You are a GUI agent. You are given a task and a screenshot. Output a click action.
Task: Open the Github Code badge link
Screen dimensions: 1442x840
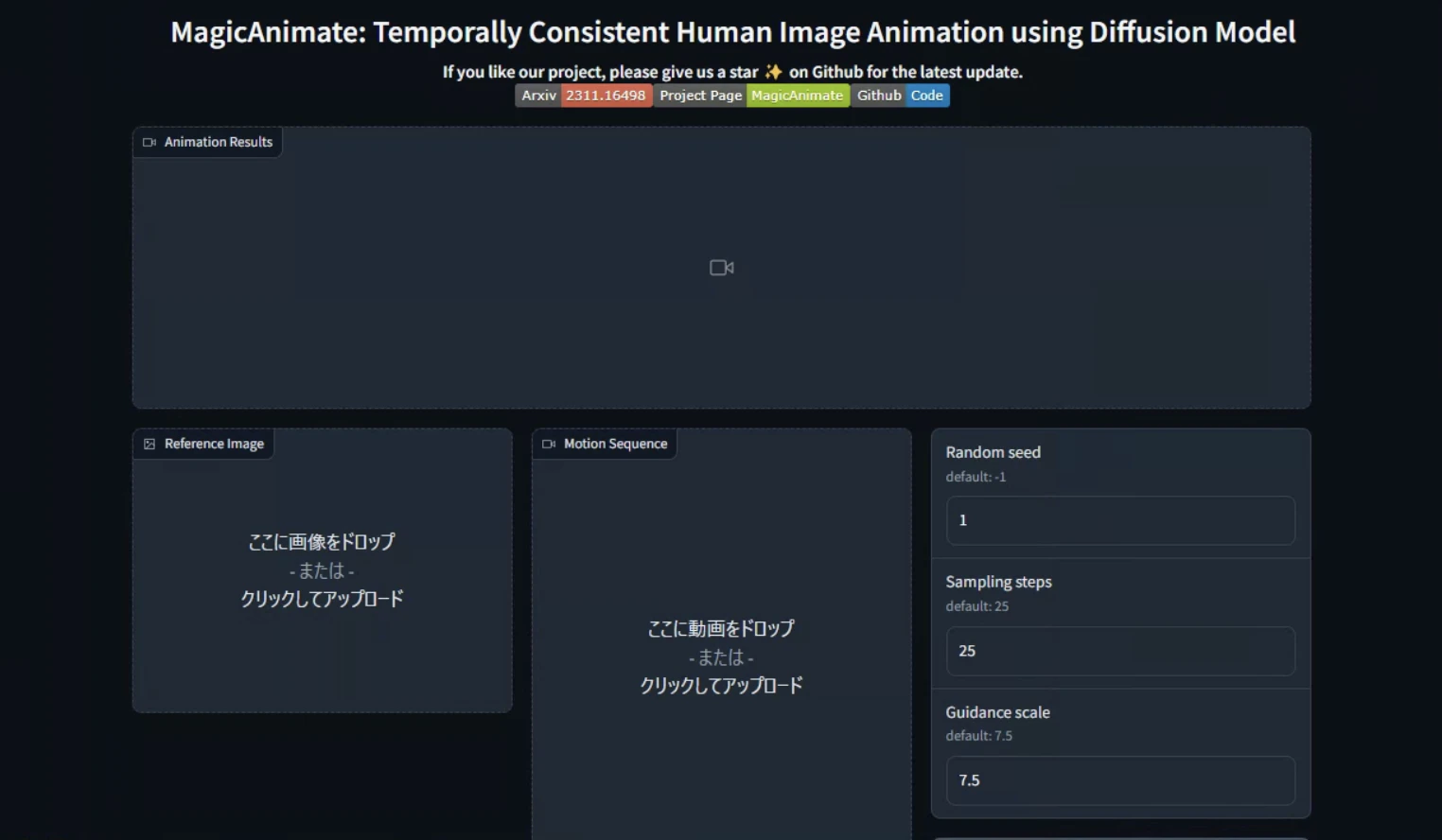pyautogui.click(x=900, y=96)
